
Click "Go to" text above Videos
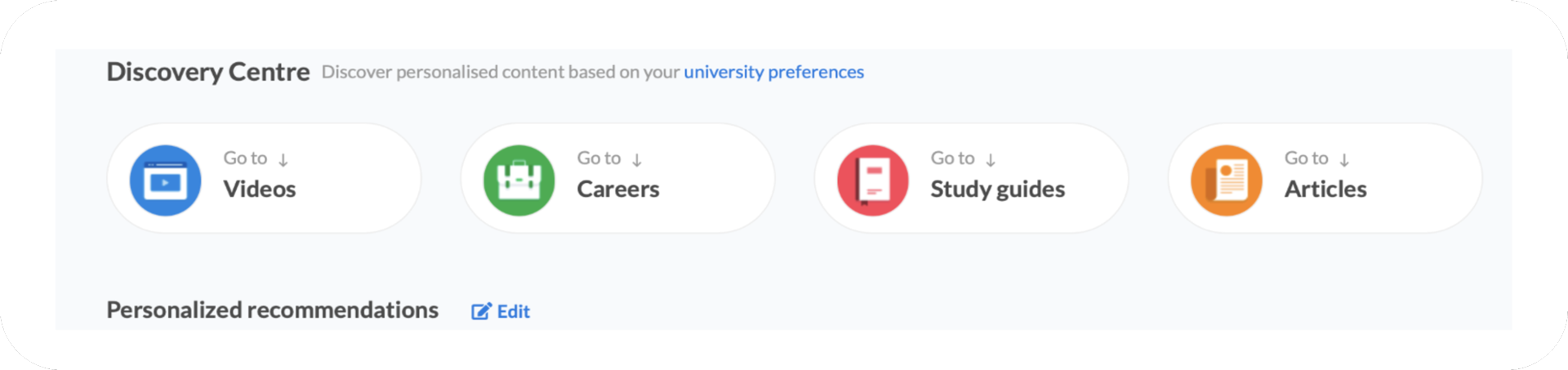coord(245,158)
